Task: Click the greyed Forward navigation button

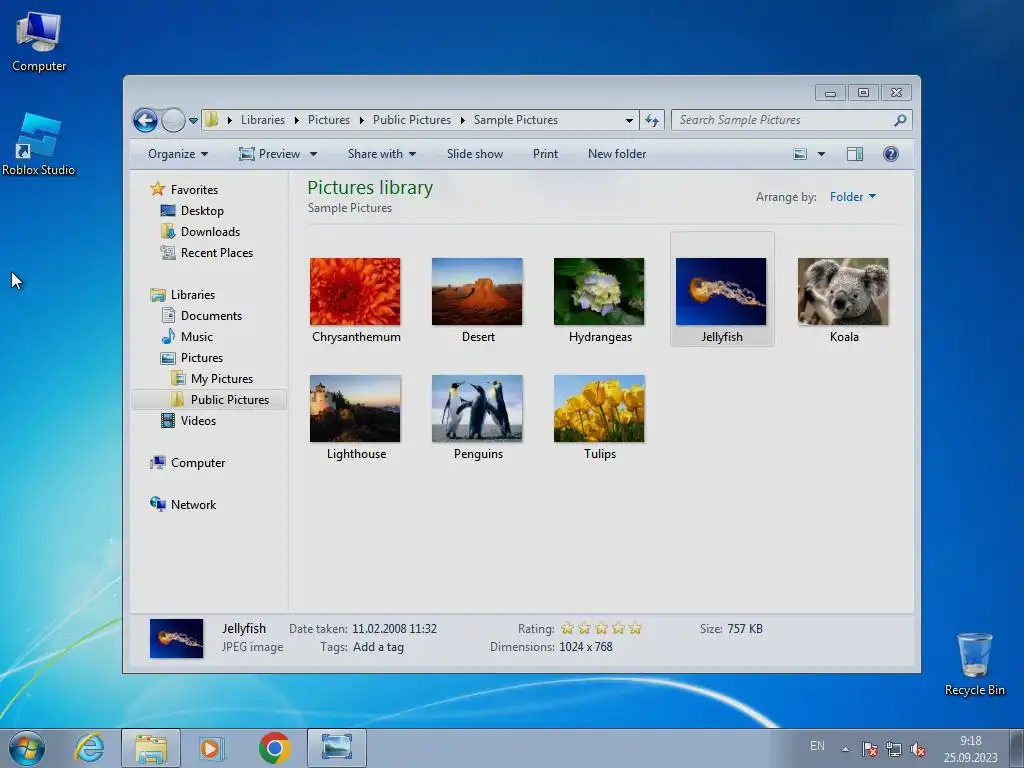Action: click(x=173, y=120)
